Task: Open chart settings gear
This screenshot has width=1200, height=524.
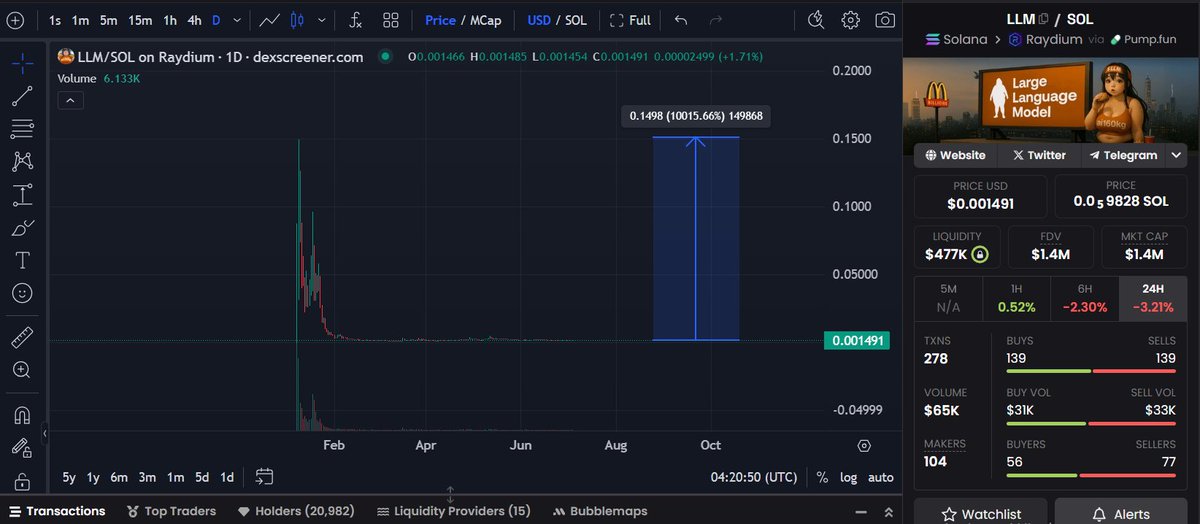Action: tap(850, 20)
